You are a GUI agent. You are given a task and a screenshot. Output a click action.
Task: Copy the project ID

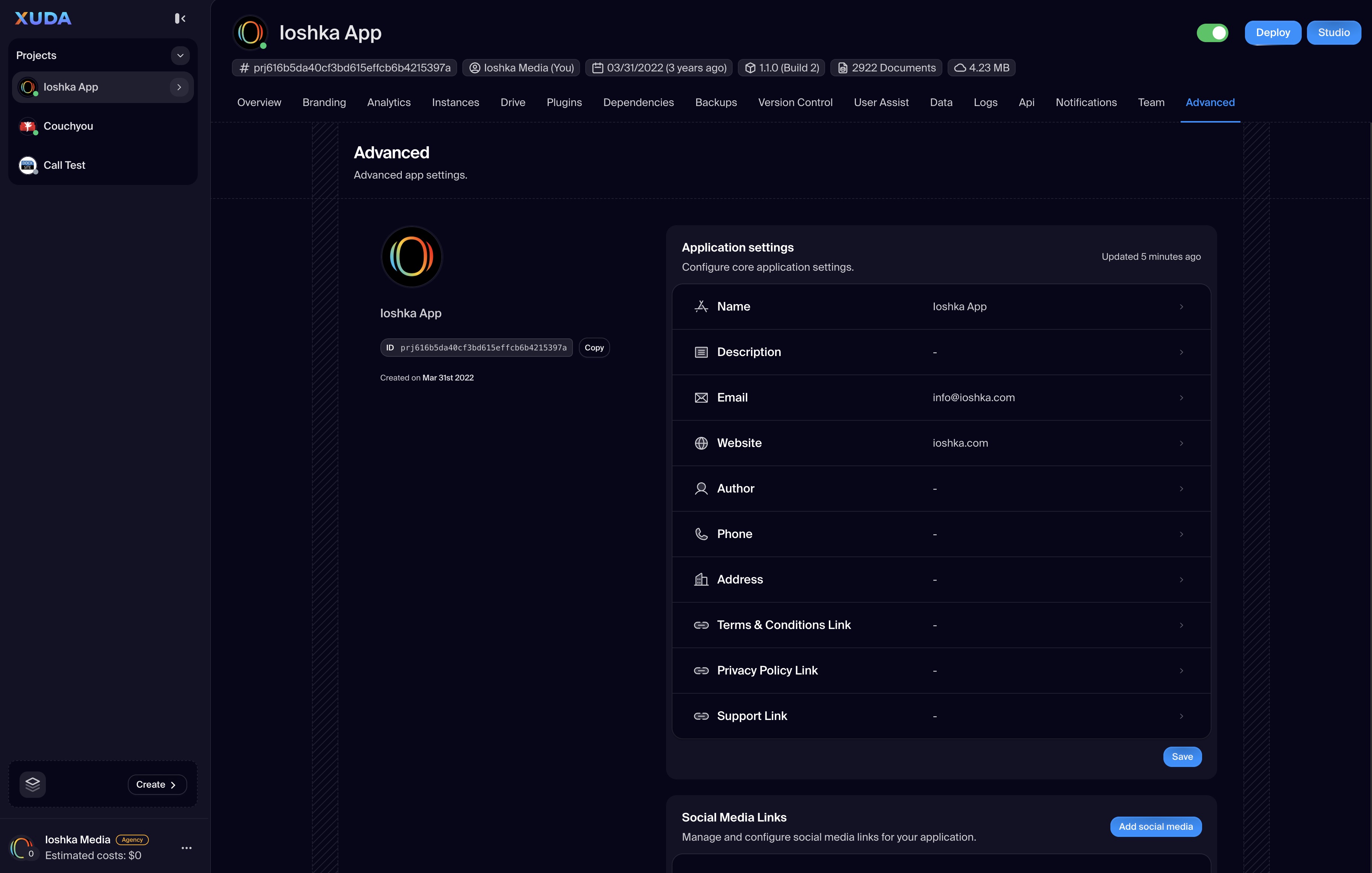click(594, 348)
